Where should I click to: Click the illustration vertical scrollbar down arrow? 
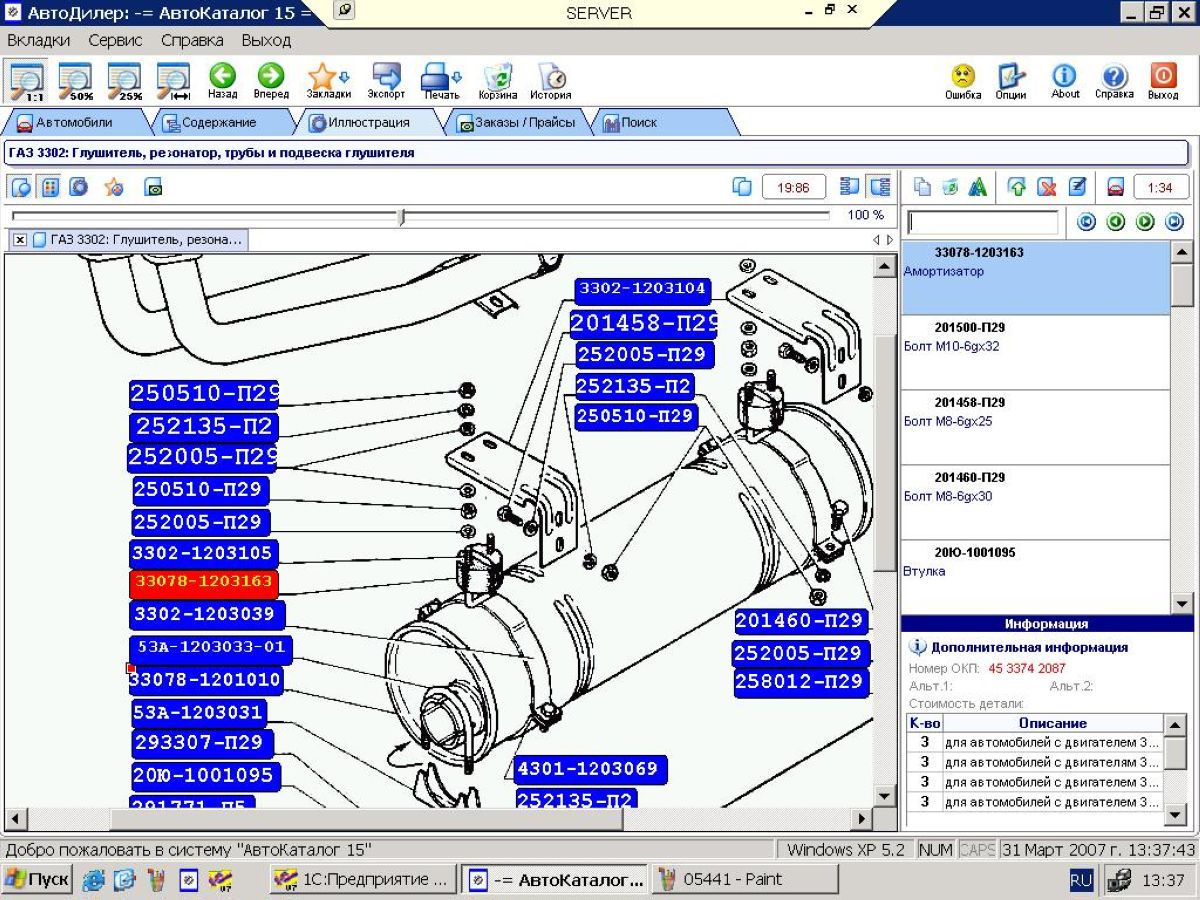[884, 796]
